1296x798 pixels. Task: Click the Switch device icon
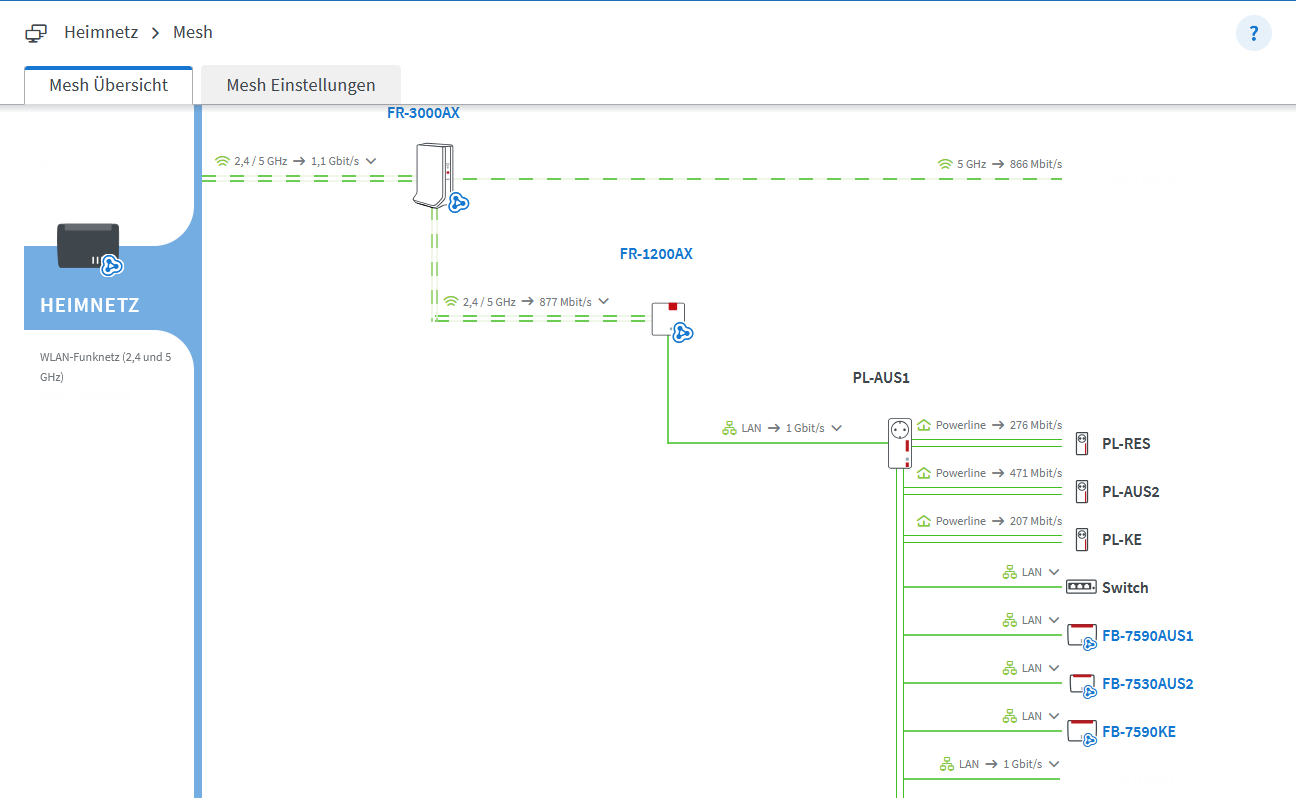[x=1081, y=587]
